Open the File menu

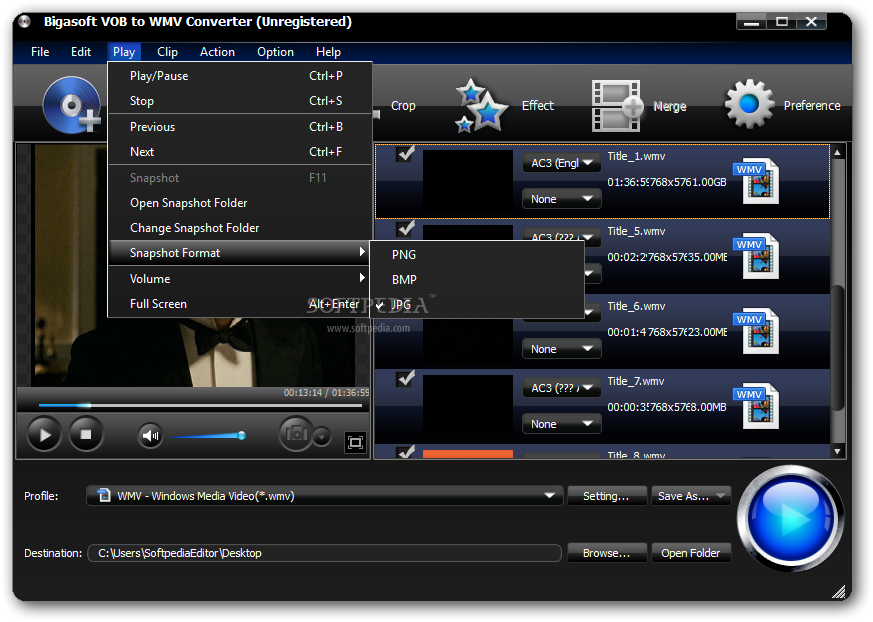(x=40, y=52)
